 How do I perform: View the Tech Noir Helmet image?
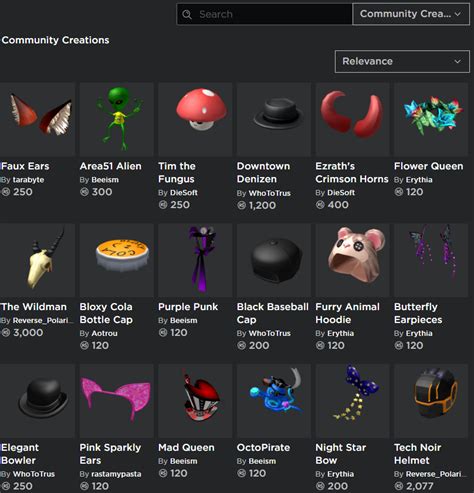click(x=431, y=401)
